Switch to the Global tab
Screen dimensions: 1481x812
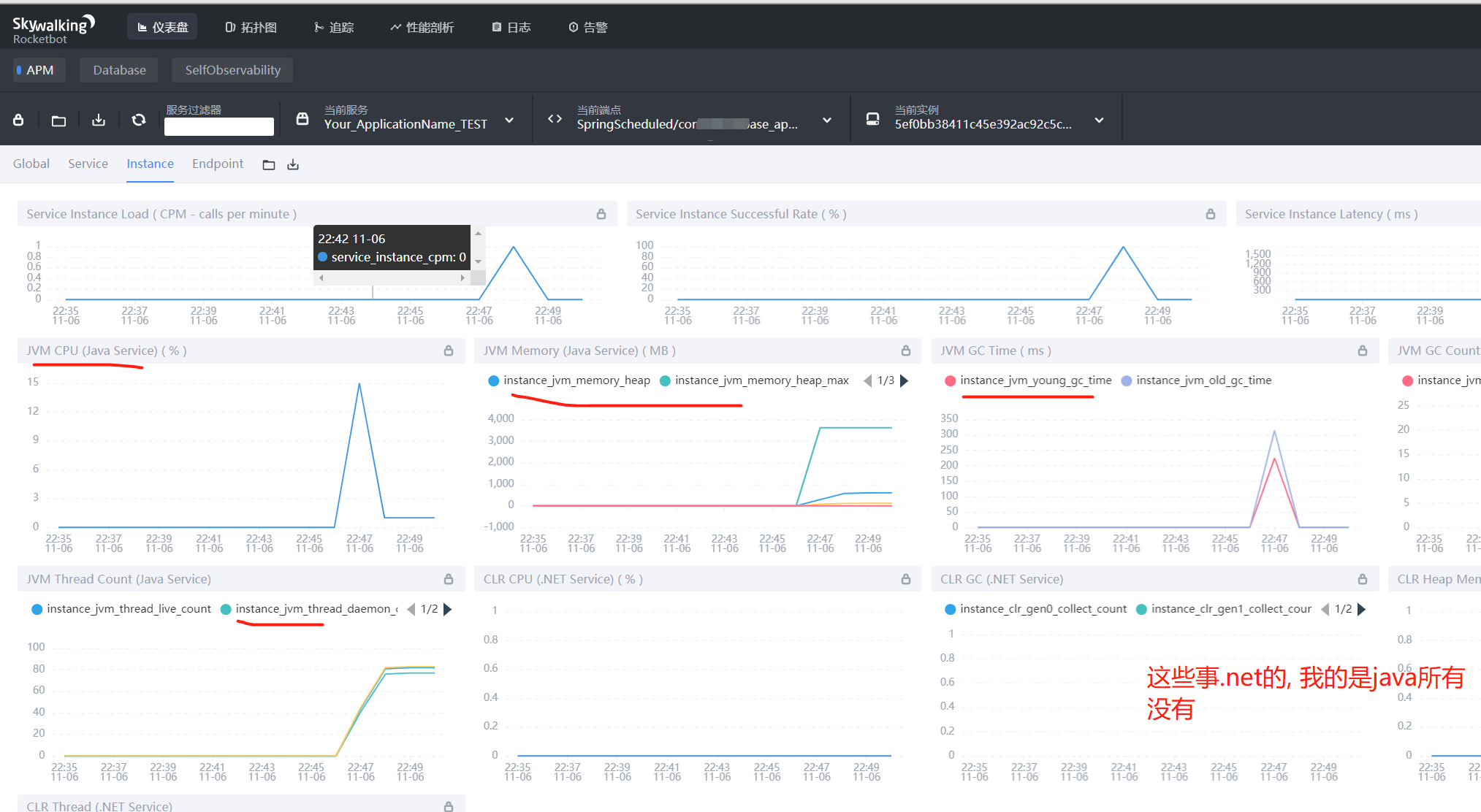click(x=31, y=164)
